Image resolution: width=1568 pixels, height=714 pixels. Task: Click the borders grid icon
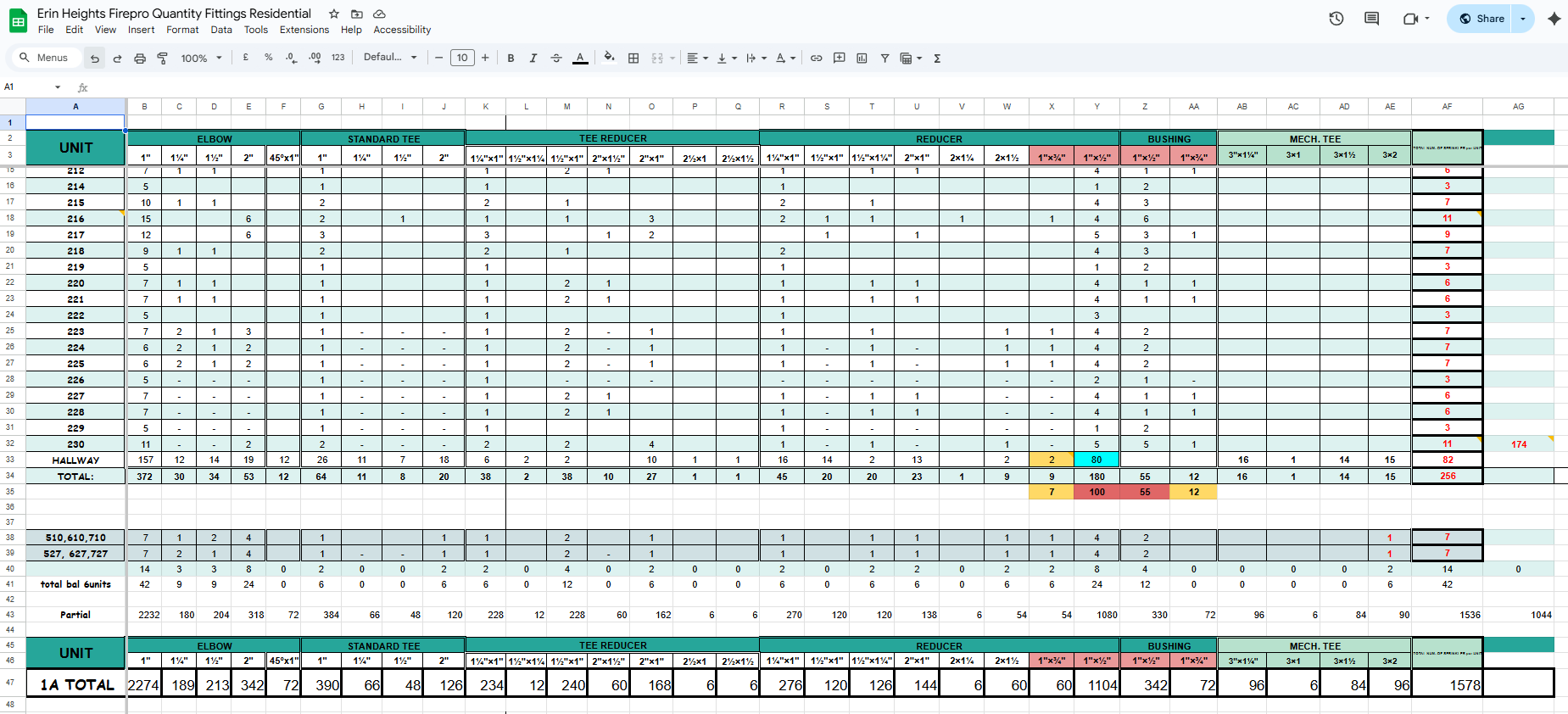tap(633, 58)
